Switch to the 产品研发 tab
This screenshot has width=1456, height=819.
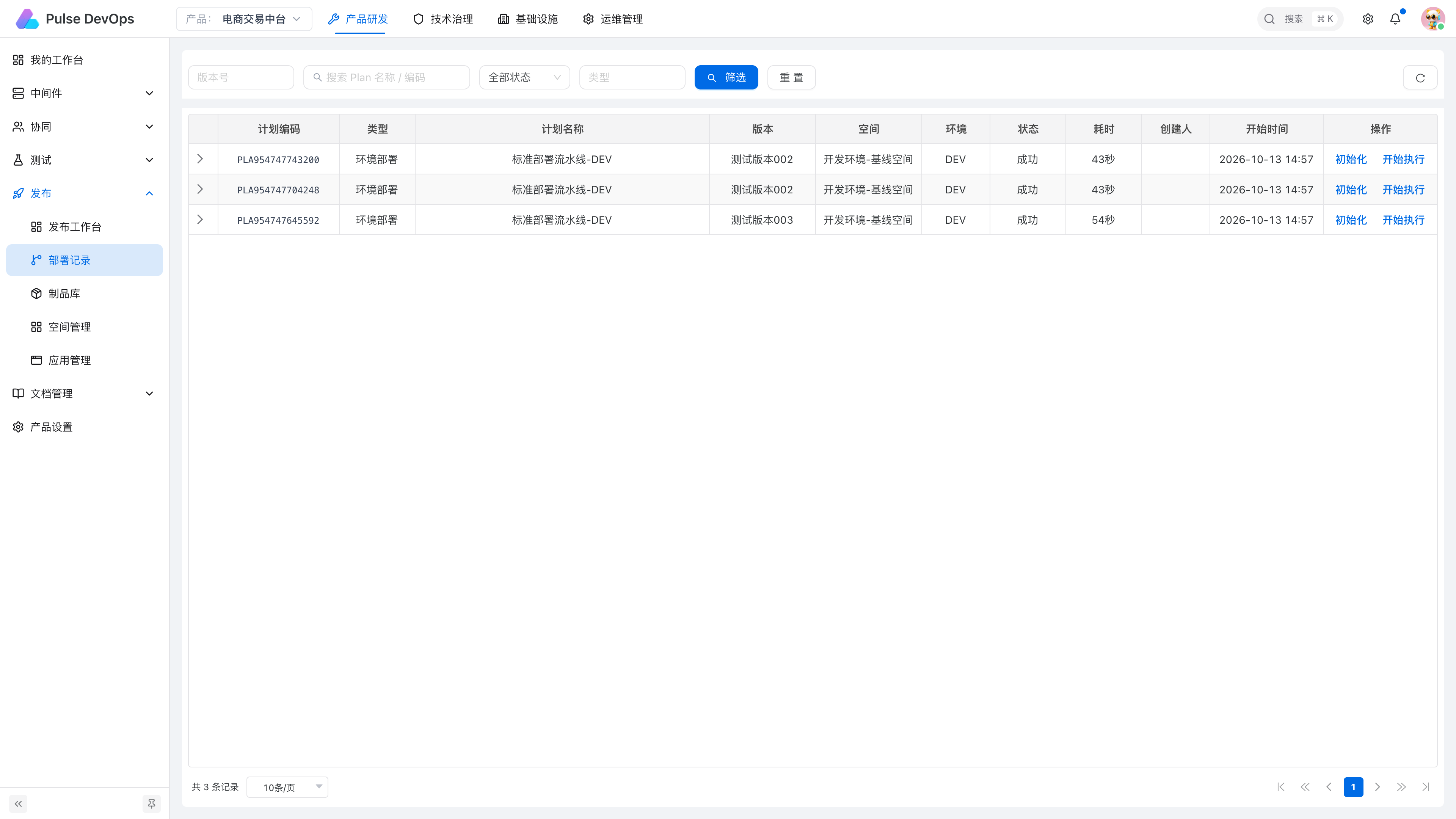click(x=358, y=19)
